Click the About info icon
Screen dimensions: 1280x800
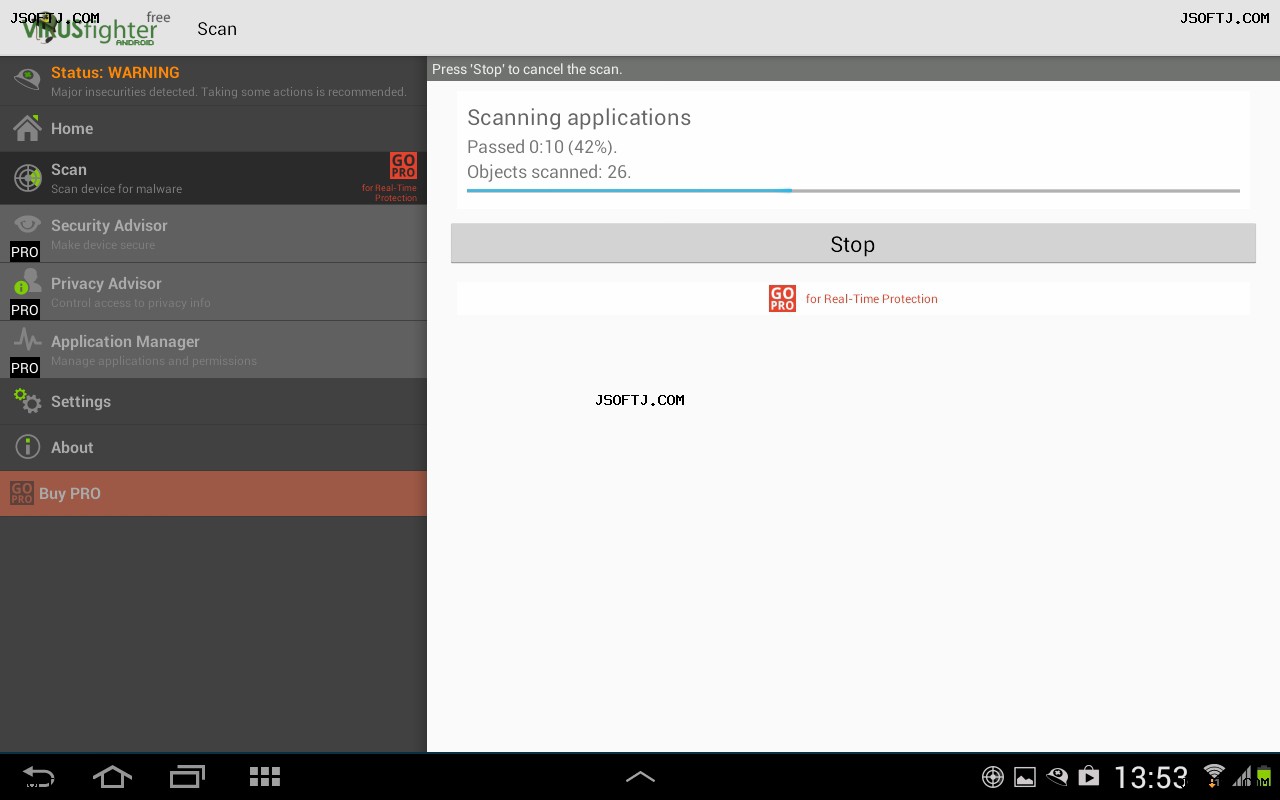(x=27, y=447)
